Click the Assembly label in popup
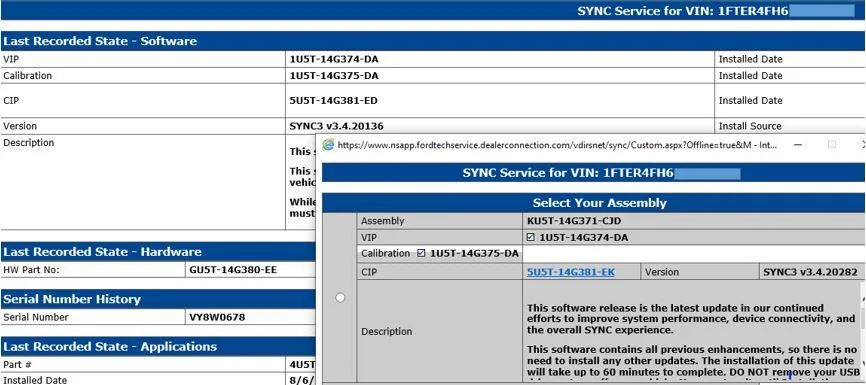The width and height of the screenshot is (866, 385). tap(382, 221)
